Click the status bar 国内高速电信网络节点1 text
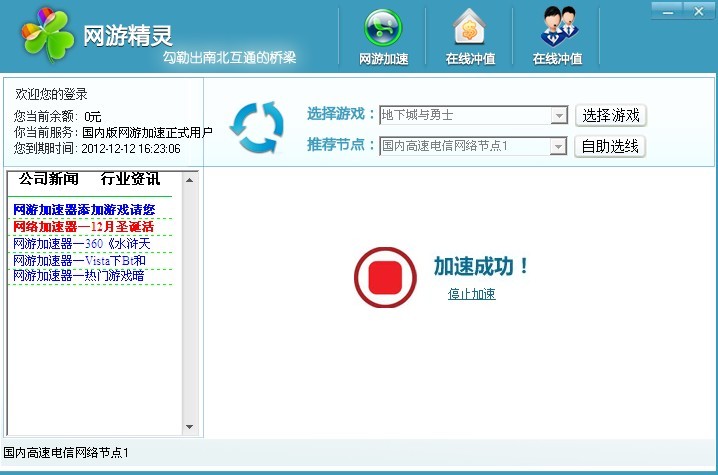 [66, 453]
